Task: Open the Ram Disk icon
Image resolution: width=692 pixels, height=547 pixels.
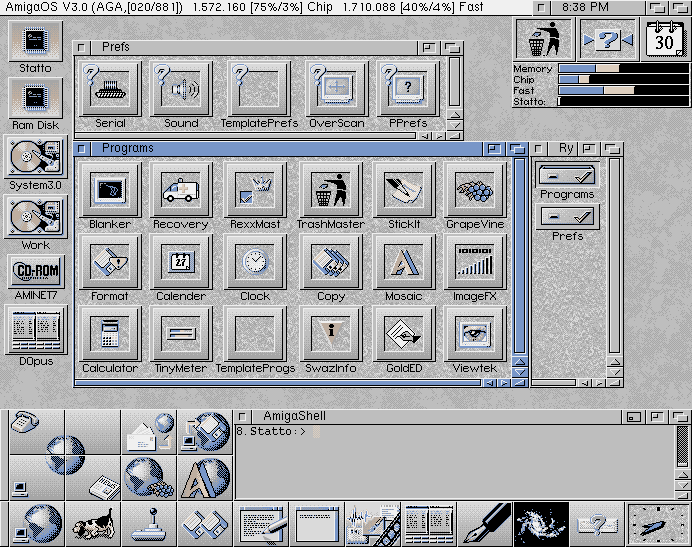Action: (35, 98)
